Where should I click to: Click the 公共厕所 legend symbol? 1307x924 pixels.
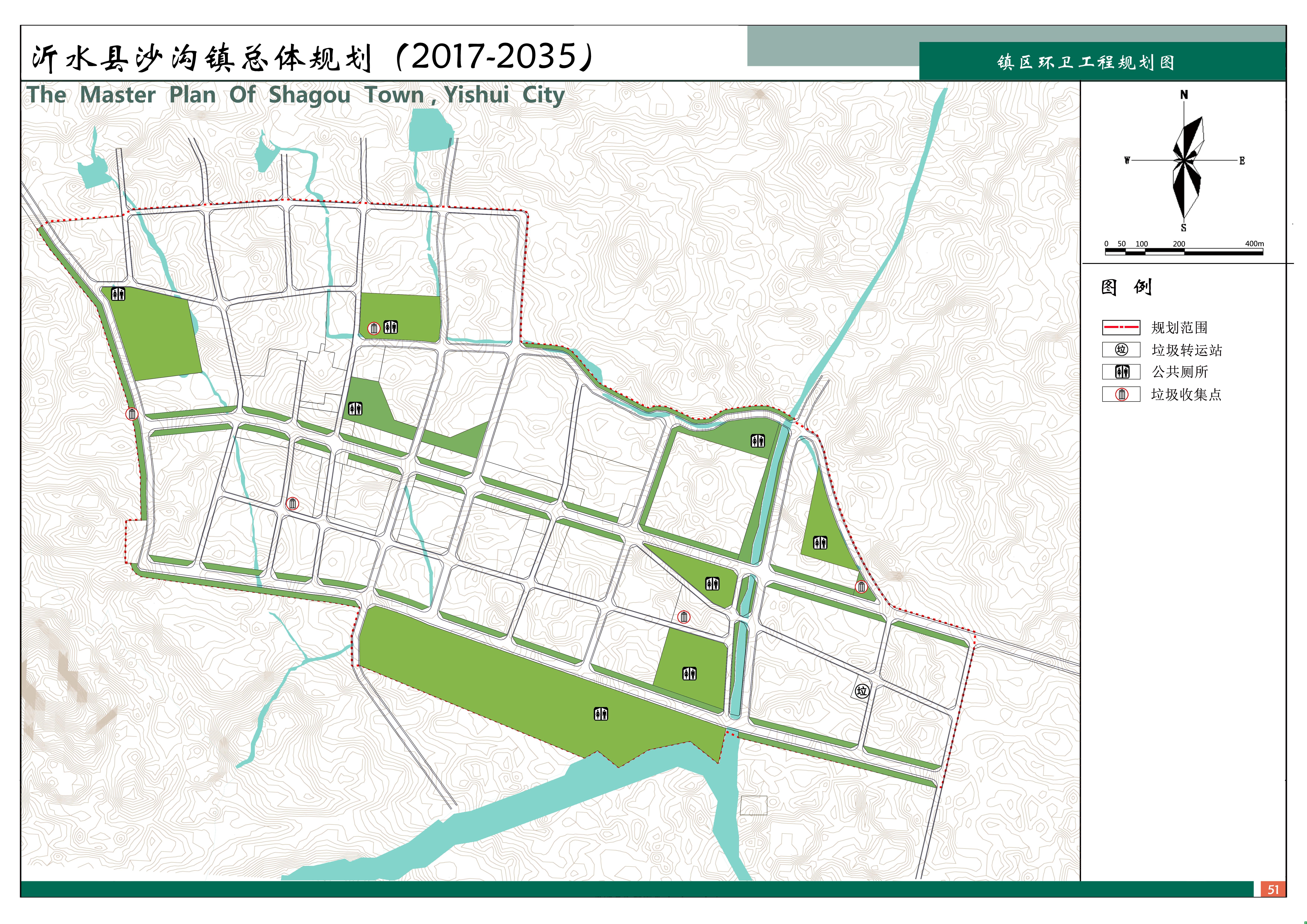coord(1121,372)
